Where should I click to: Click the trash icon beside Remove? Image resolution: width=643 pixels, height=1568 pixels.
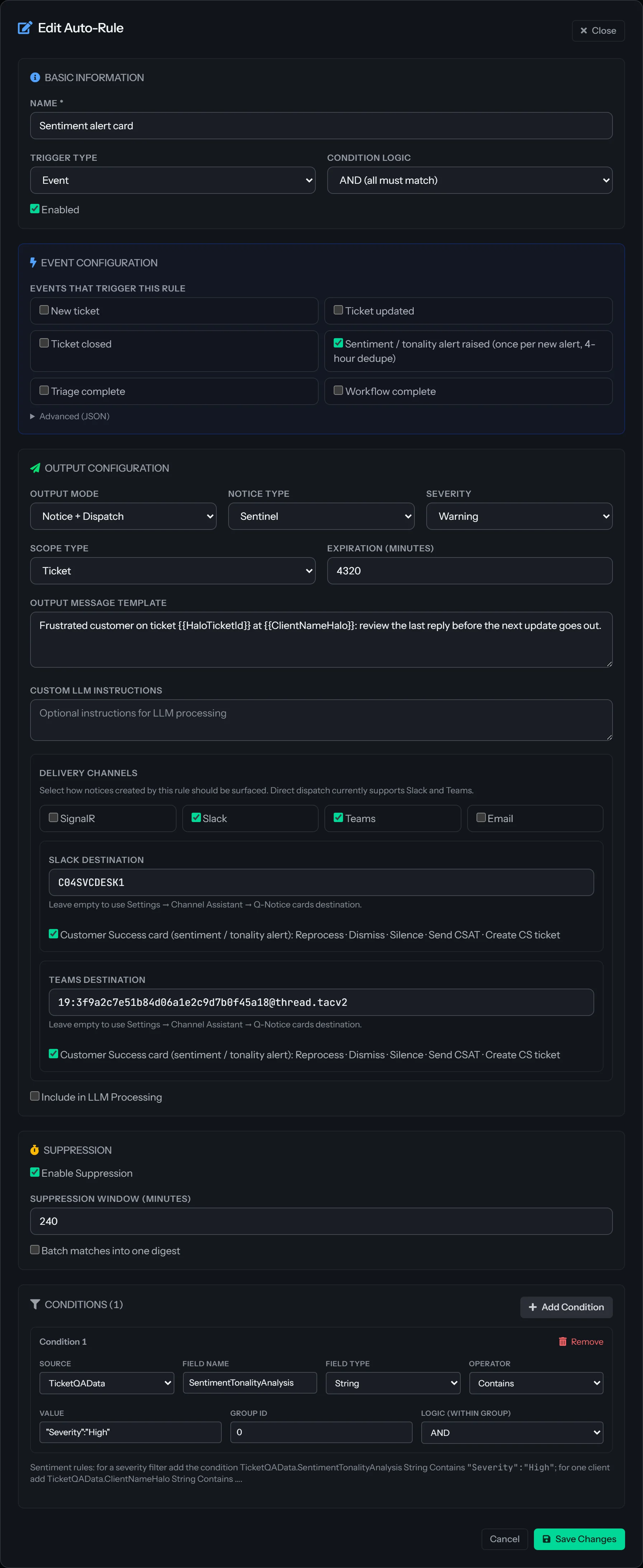click(563, 1341)
